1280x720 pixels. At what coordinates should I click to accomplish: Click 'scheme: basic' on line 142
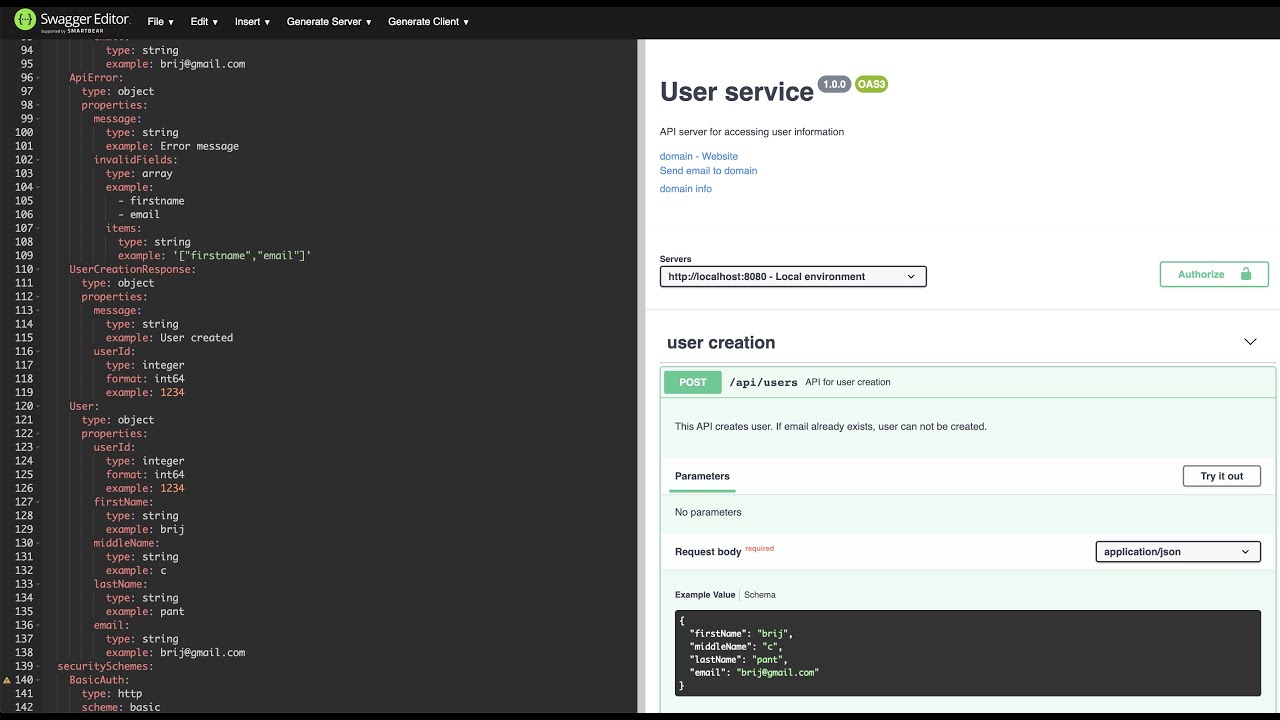click(121, 707)
